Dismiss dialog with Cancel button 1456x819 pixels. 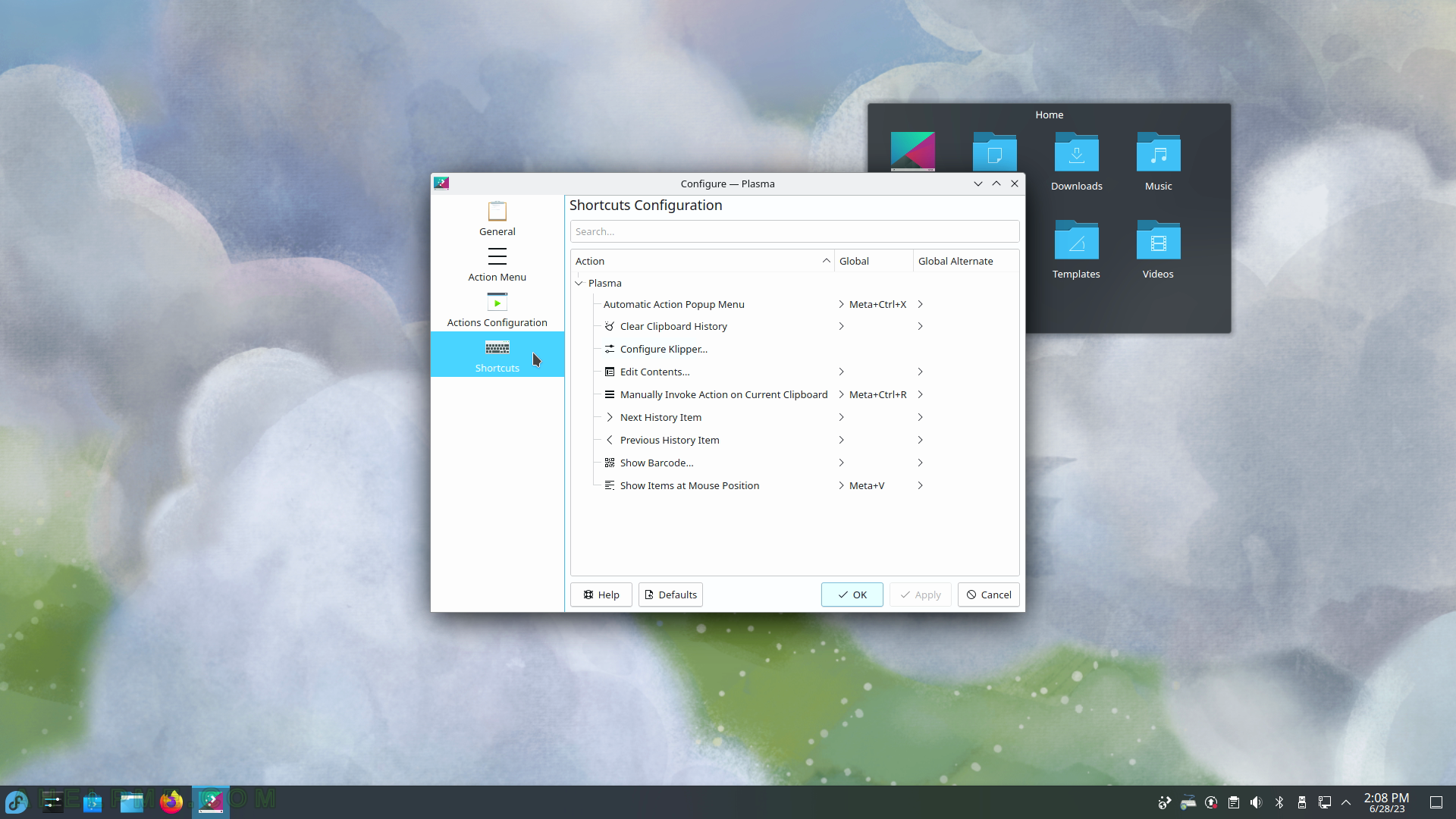pyautogui.click(x=989, y=595)
